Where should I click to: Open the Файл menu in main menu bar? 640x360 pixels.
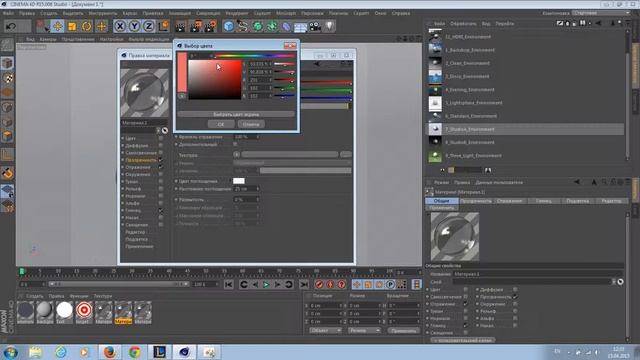tap(9, 13)
